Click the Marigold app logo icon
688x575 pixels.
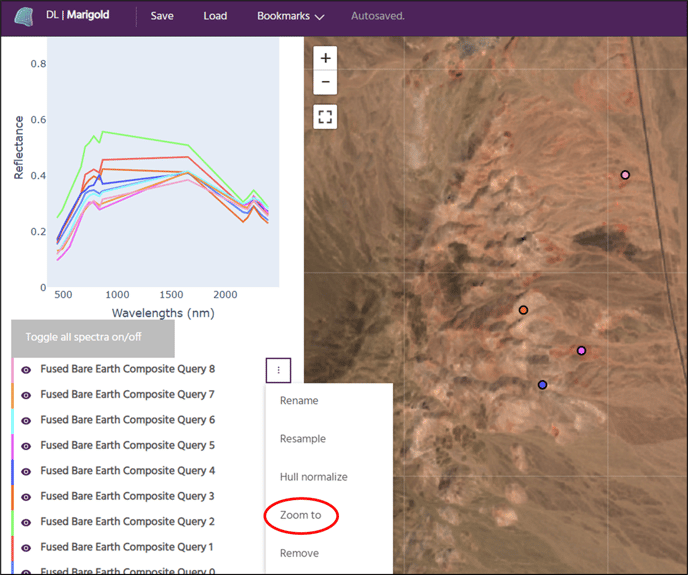(x=24, y=16)
